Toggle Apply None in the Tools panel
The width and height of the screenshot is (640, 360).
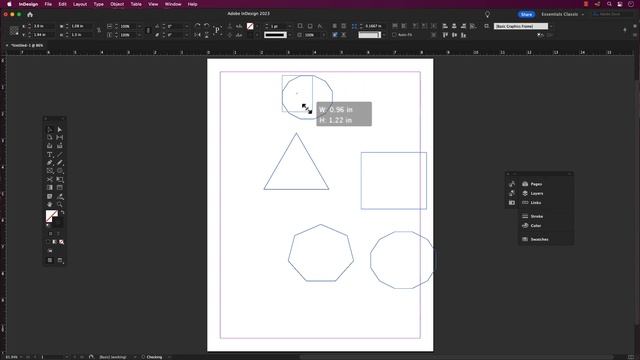tap(62, 242)
